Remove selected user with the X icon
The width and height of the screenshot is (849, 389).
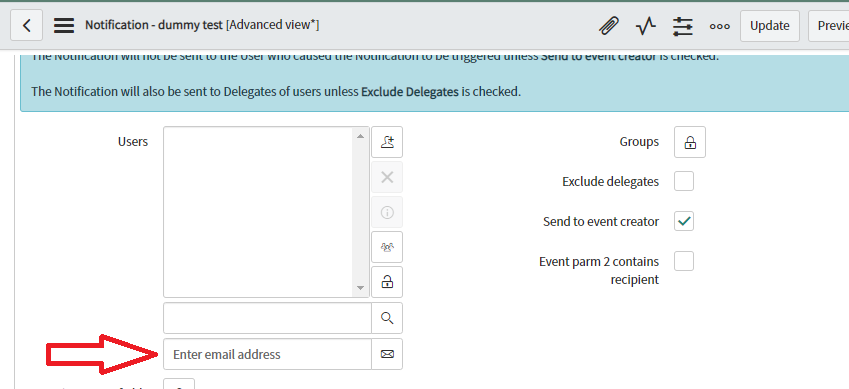click(x=387, y=177)
